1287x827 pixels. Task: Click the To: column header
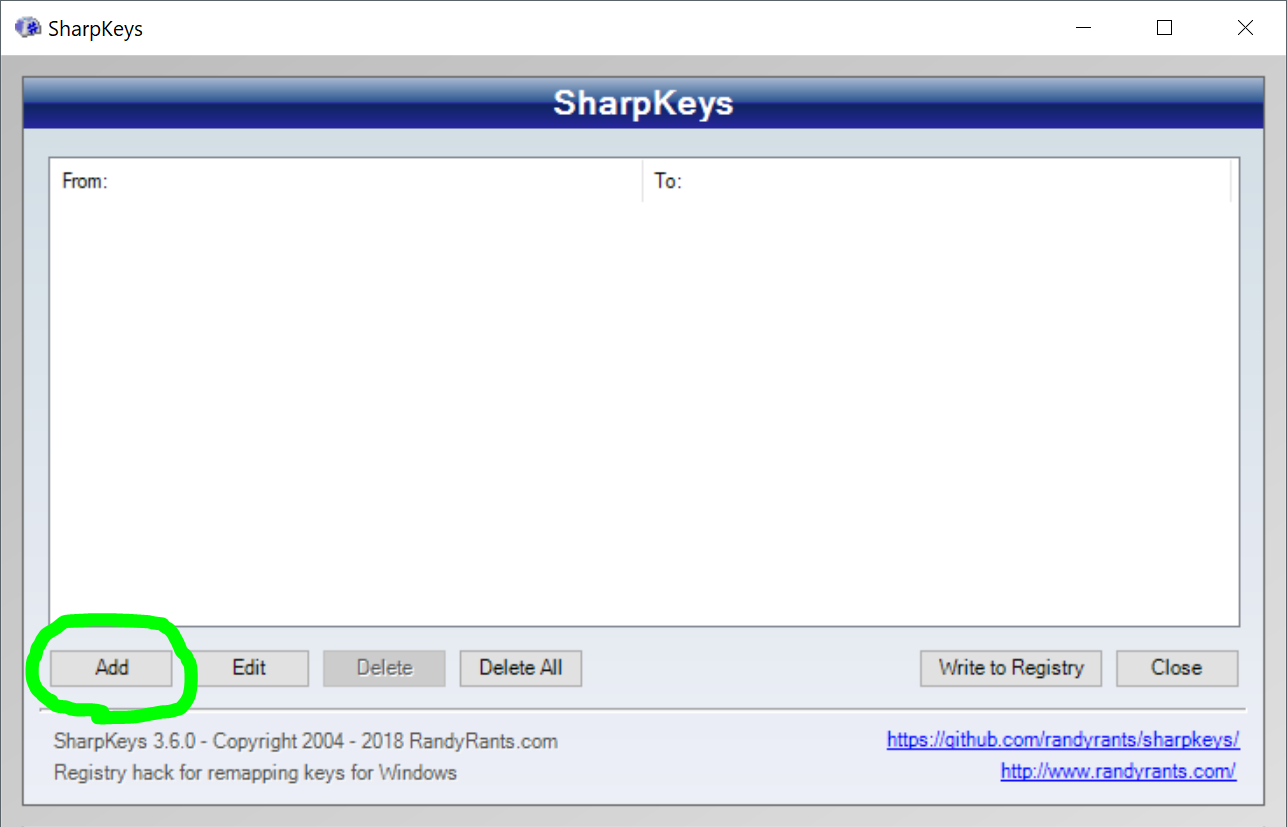[x=937, y=181]
